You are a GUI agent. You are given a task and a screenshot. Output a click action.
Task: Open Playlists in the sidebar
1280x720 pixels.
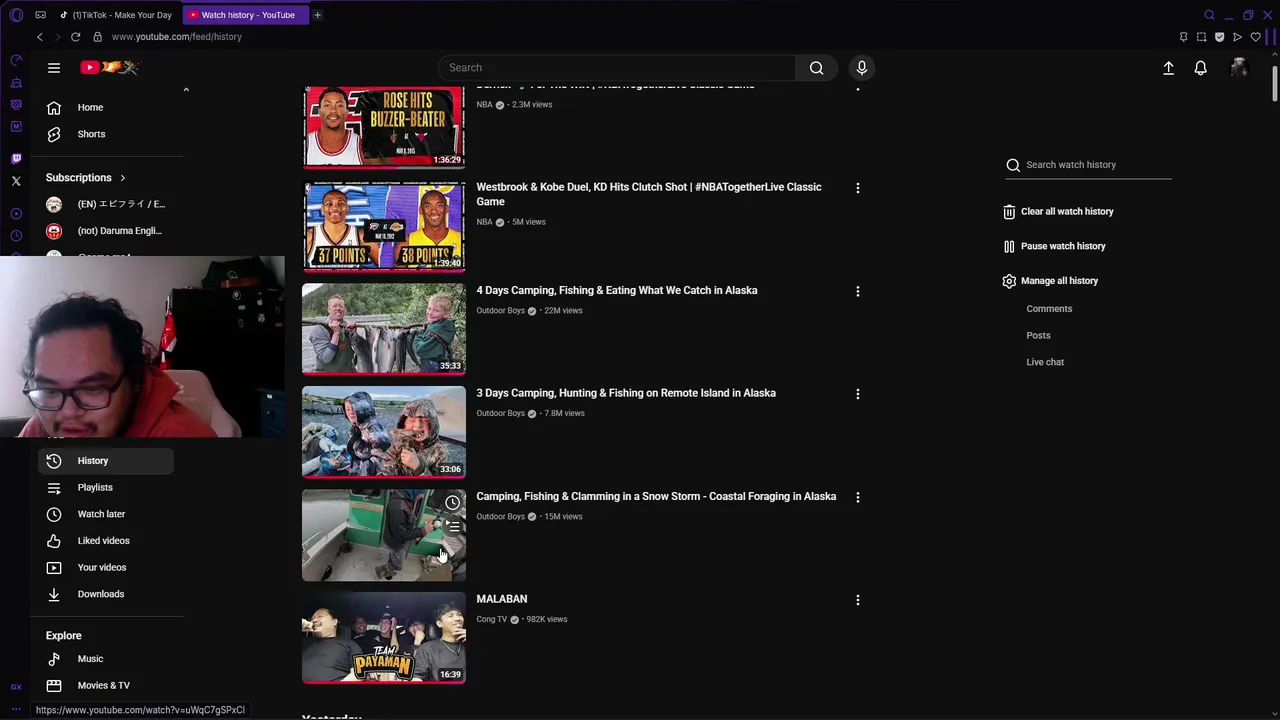(106, 487)
